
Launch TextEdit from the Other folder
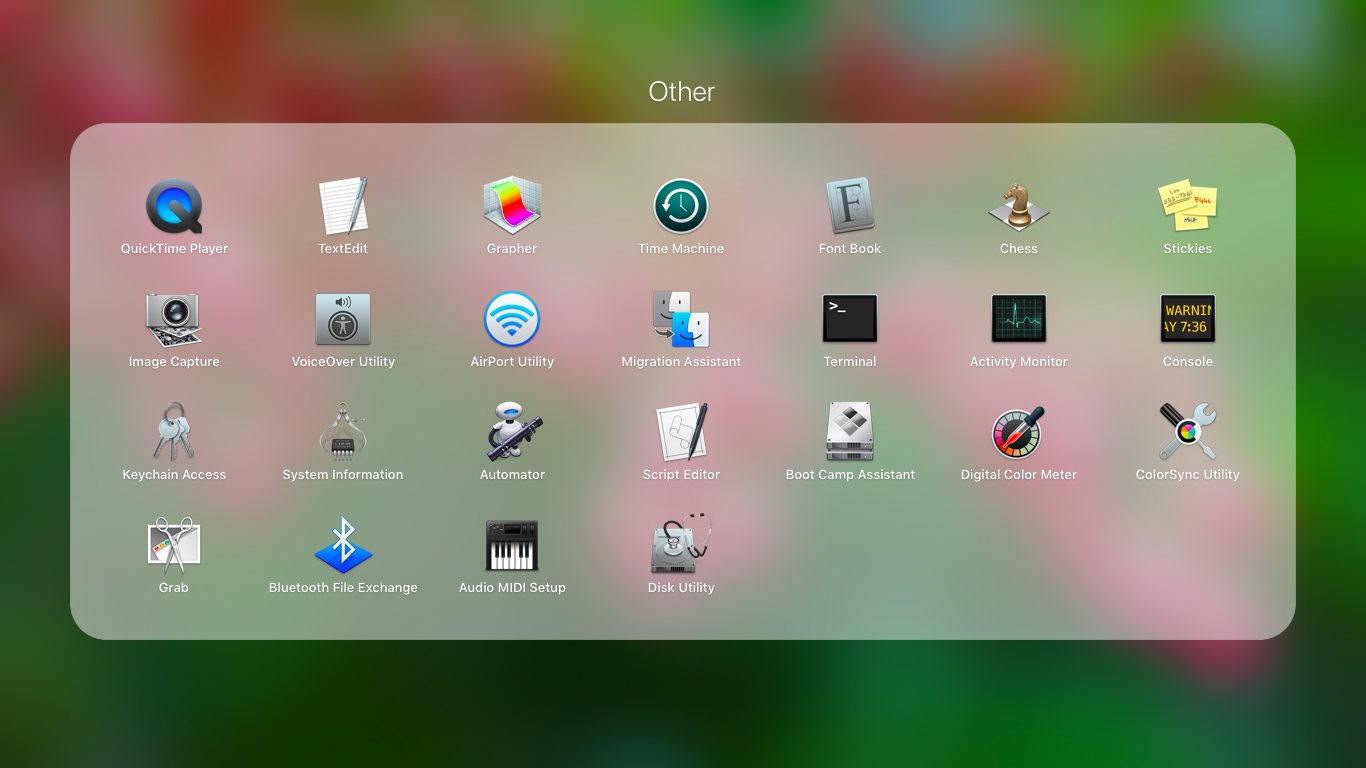point(343,206)
